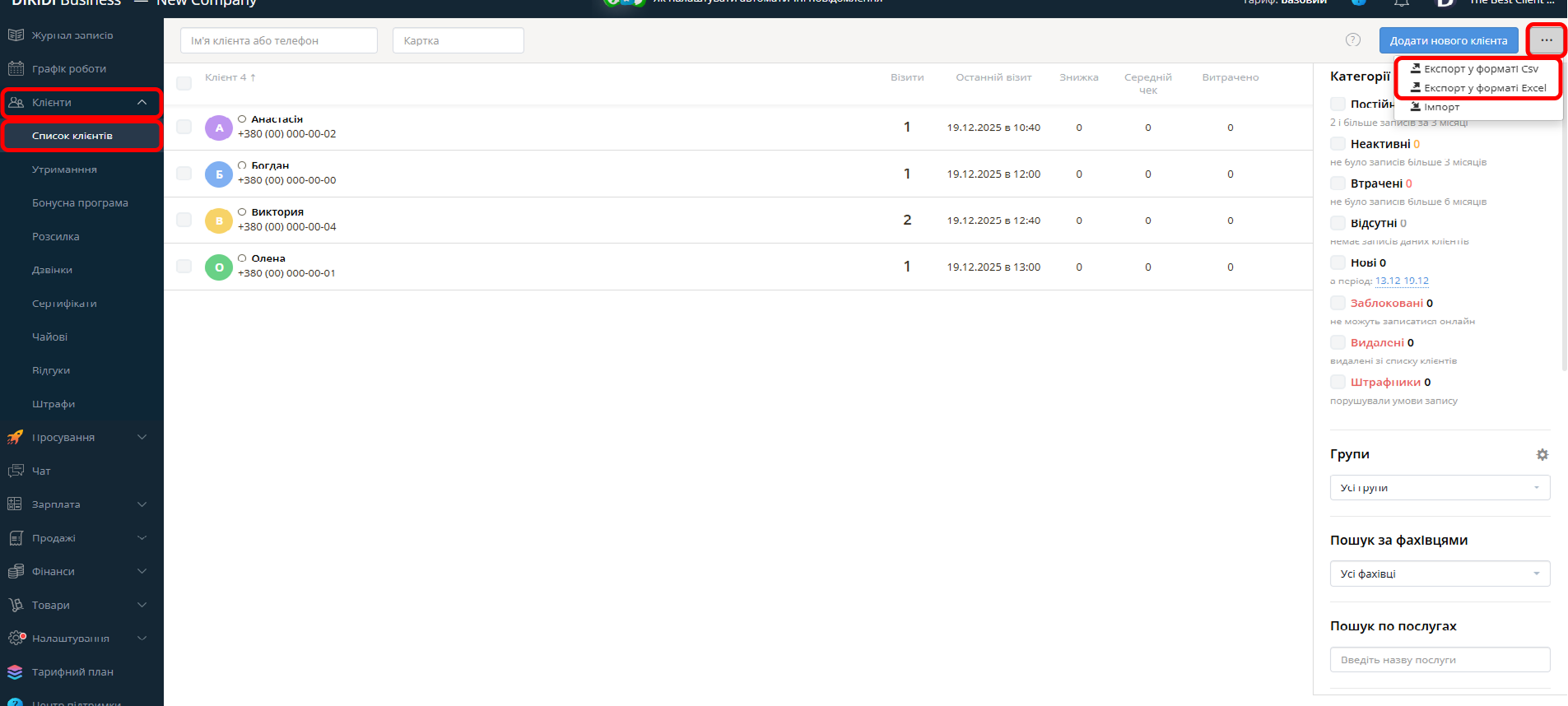Click the Просування rocket icon

click(x=16, y=438)
